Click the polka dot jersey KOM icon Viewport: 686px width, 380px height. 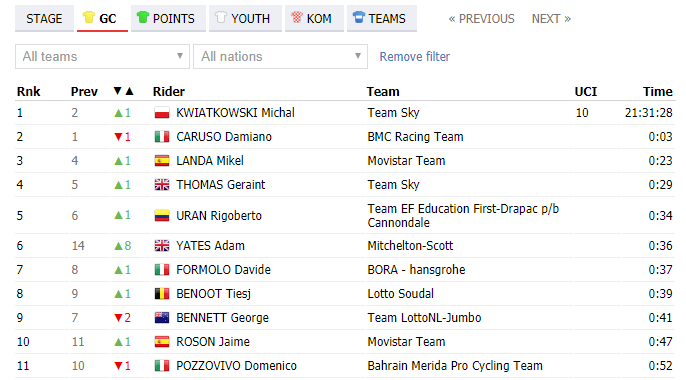pyautogui.click(x=297, y=17)
